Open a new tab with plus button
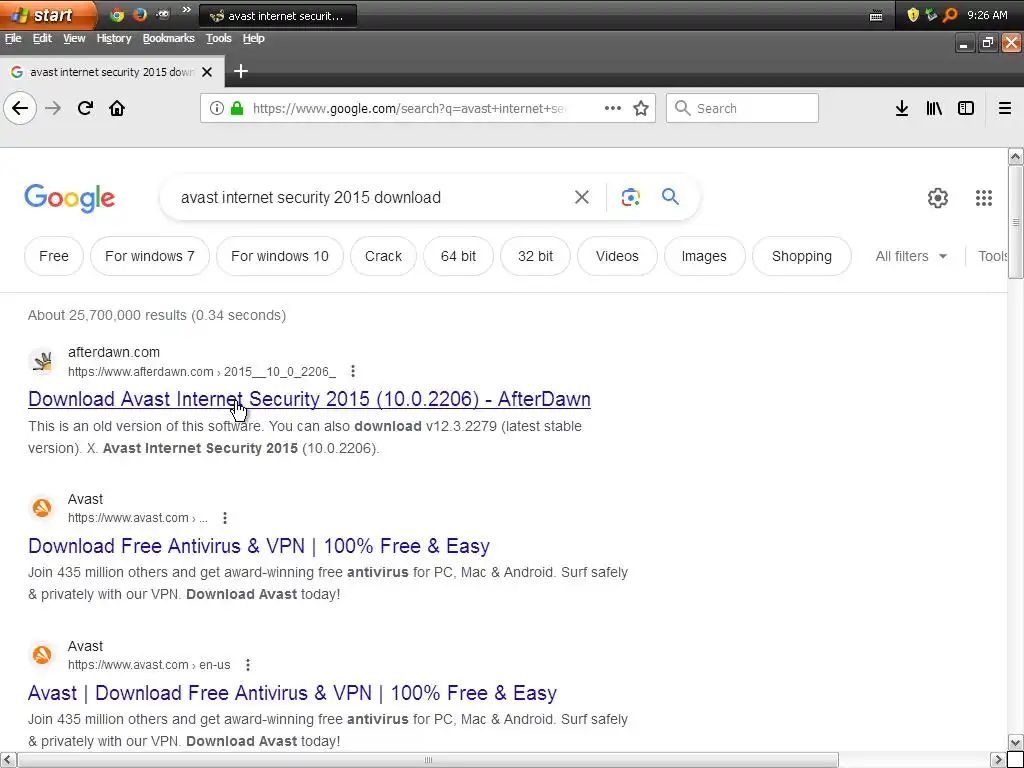 241,71
